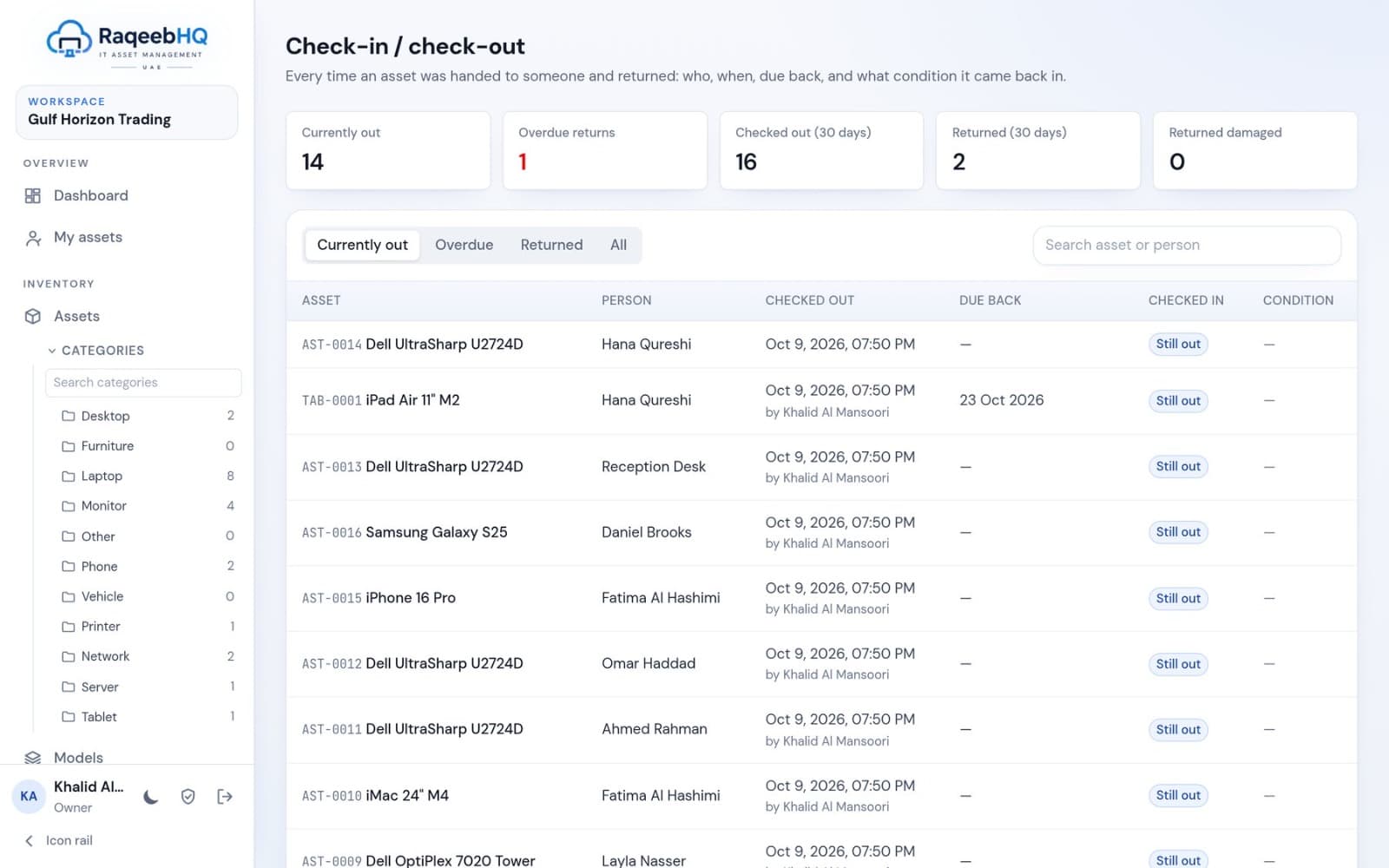Open asset AST-0016 Samsung Galaxy S25
The width and height of the screenshot is (1389, 868).
point(405,533)
